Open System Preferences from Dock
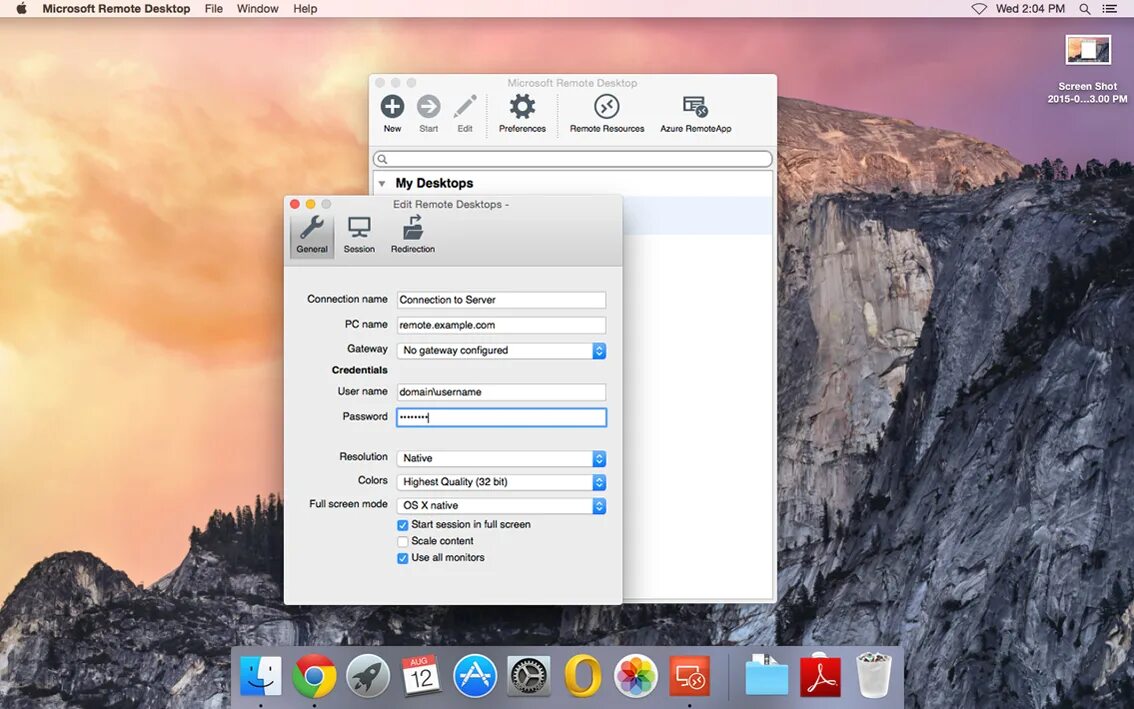The height and width of the screenshot is (709, 1134). pyautogui.click(x=529, y=676)
